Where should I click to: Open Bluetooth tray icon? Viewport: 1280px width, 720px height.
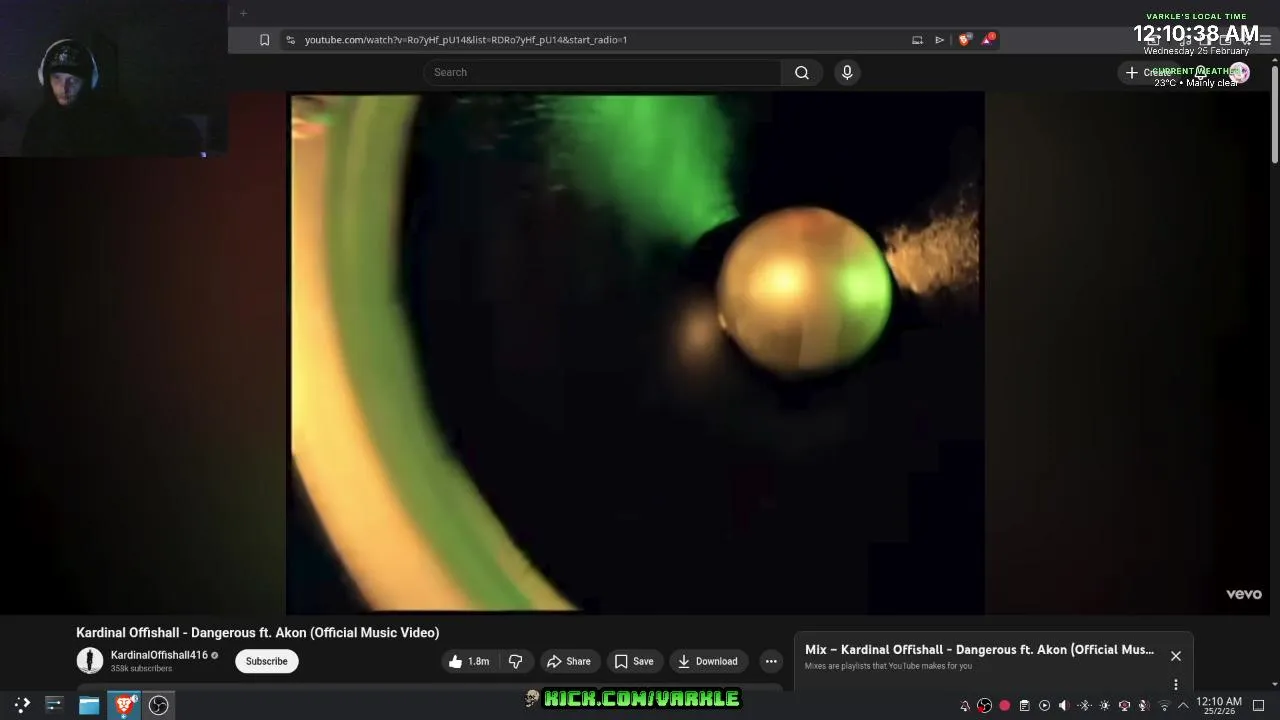[x=1084, y=706]
